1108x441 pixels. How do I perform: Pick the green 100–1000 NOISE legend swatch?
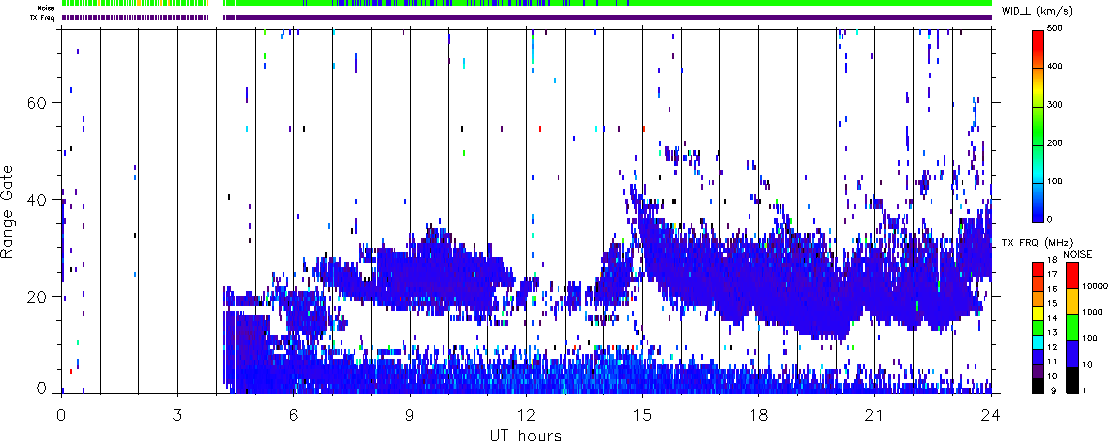[1073, 327]
